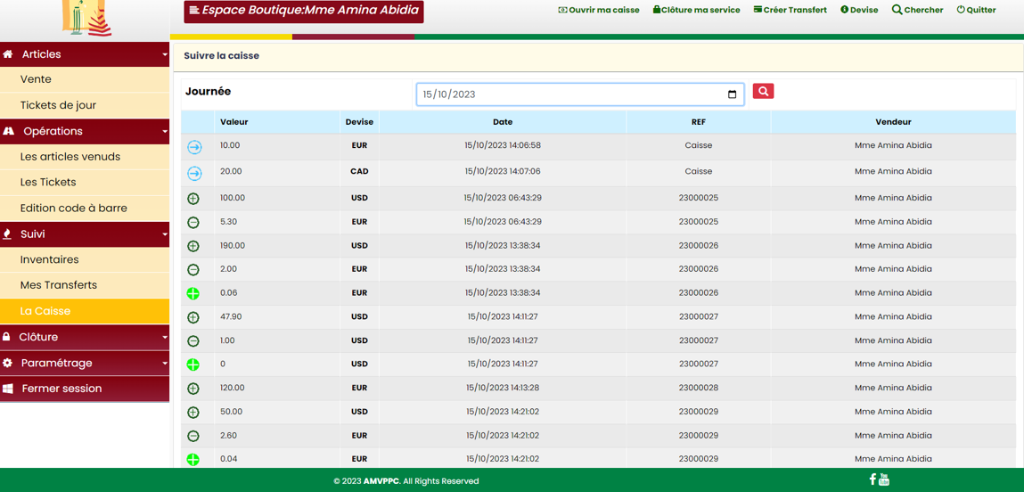Image resolution: width=1024 pixels, height=492 pixels.
Task: Click date cell 15/10/2023 14:06:58
Action: tap(502, 145)
